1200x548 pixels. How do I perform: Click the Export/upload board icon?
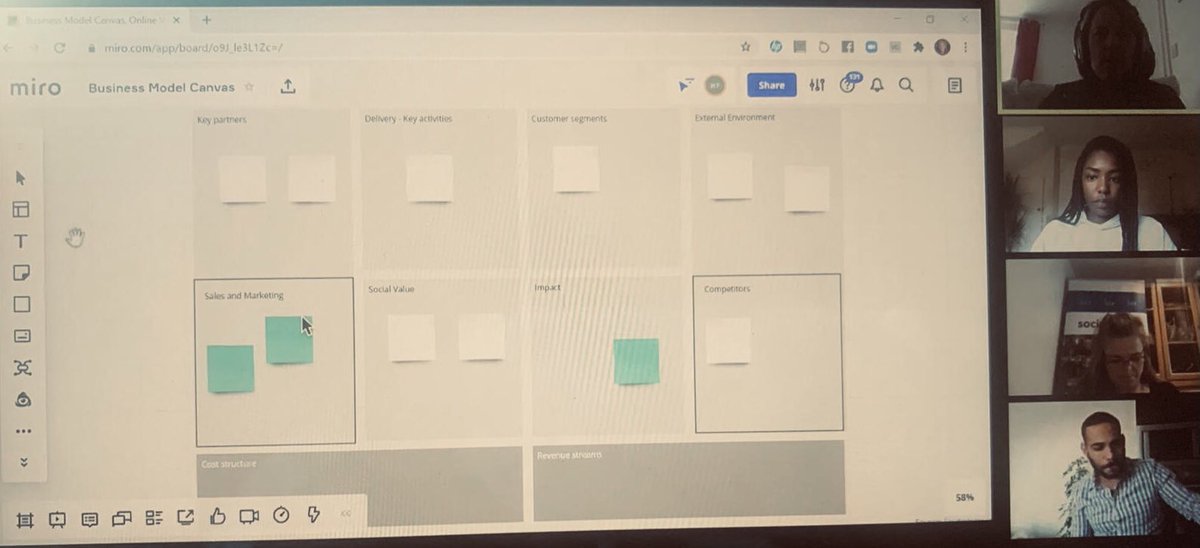tap(288, 87)
